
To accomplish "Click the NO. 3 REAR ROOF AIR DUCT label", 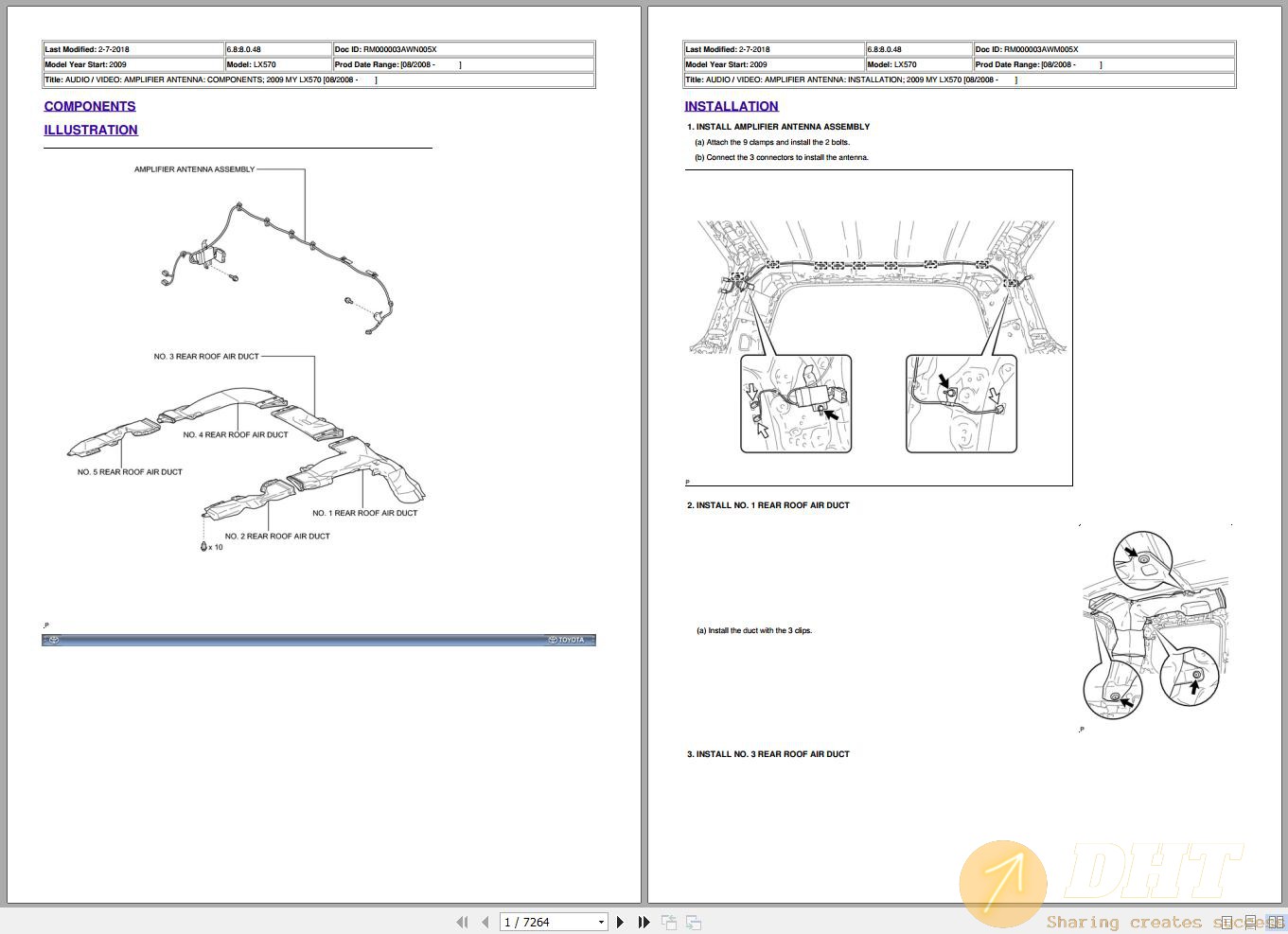I will coord(206,357).
